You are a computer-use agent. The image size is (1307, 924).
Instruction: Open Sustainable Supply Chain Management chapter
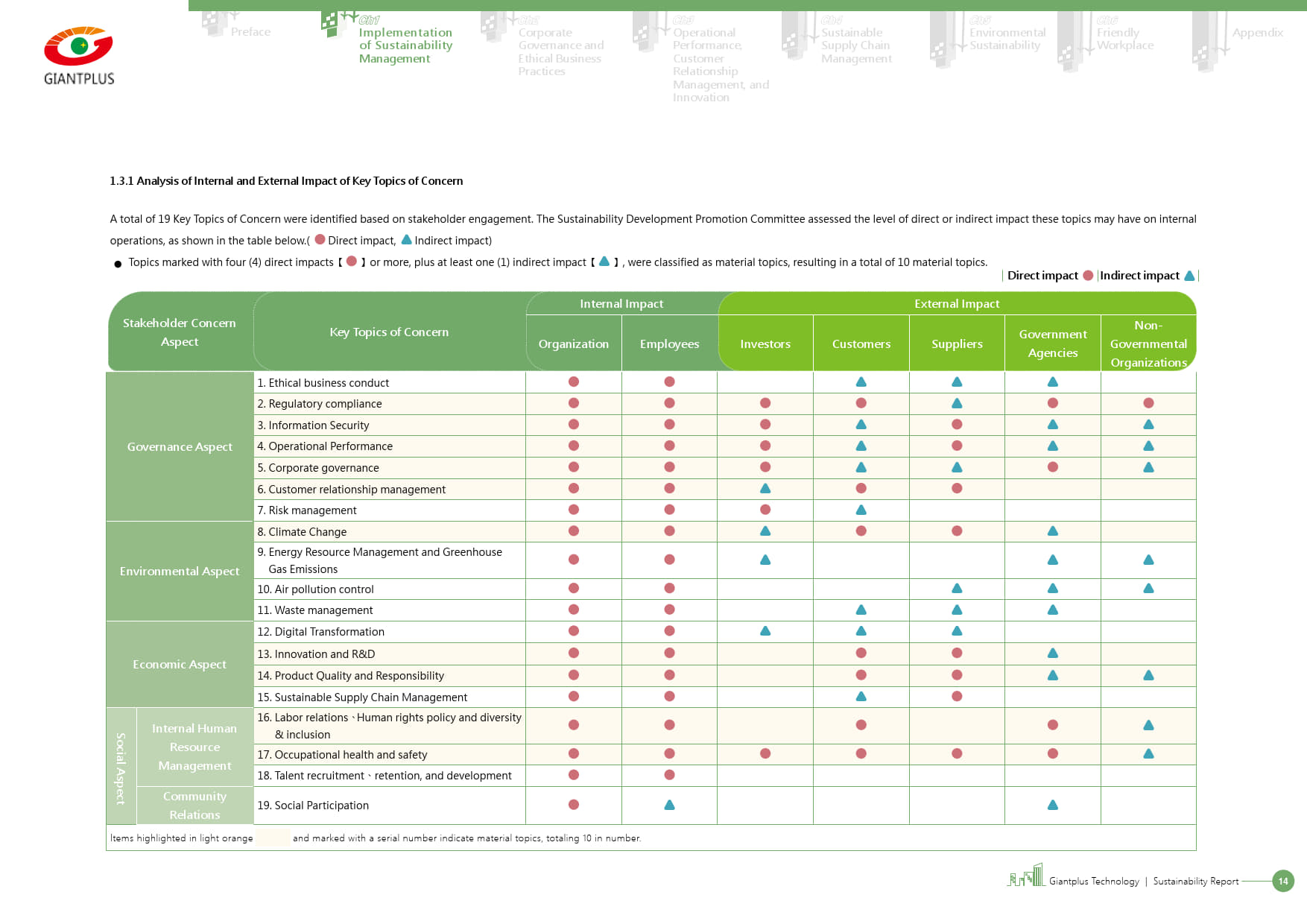coord(855,45)
